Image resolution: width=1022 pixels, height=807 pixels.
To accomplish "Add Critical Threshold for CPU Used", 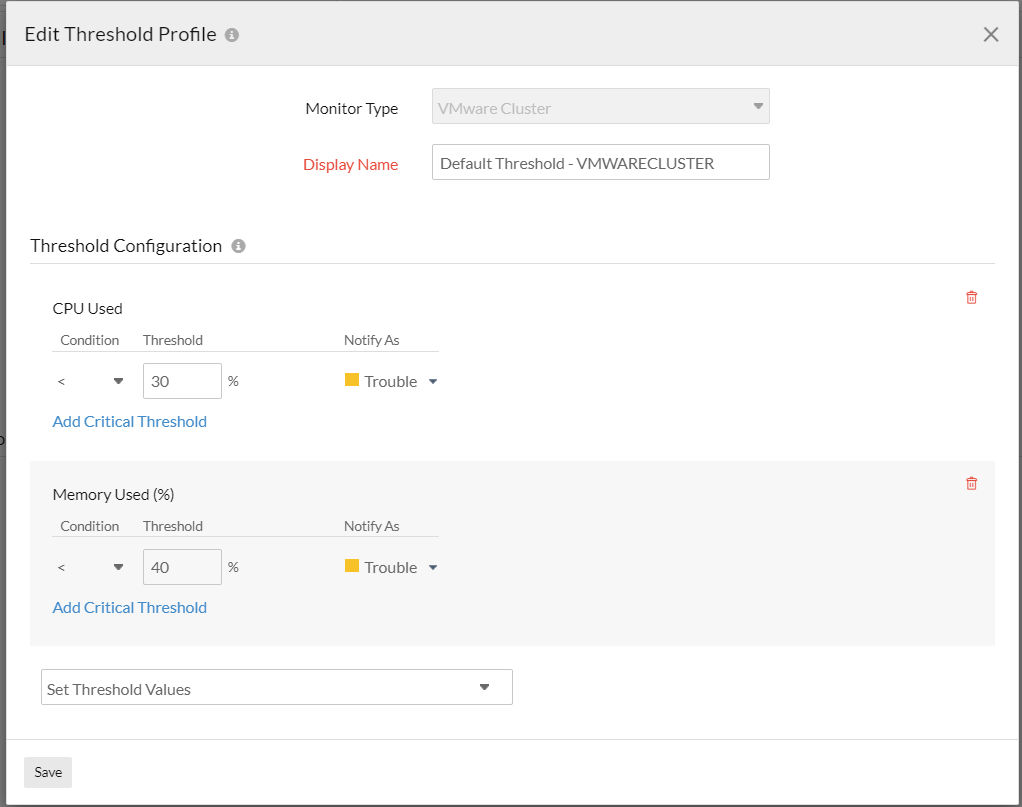I will 129,421.
